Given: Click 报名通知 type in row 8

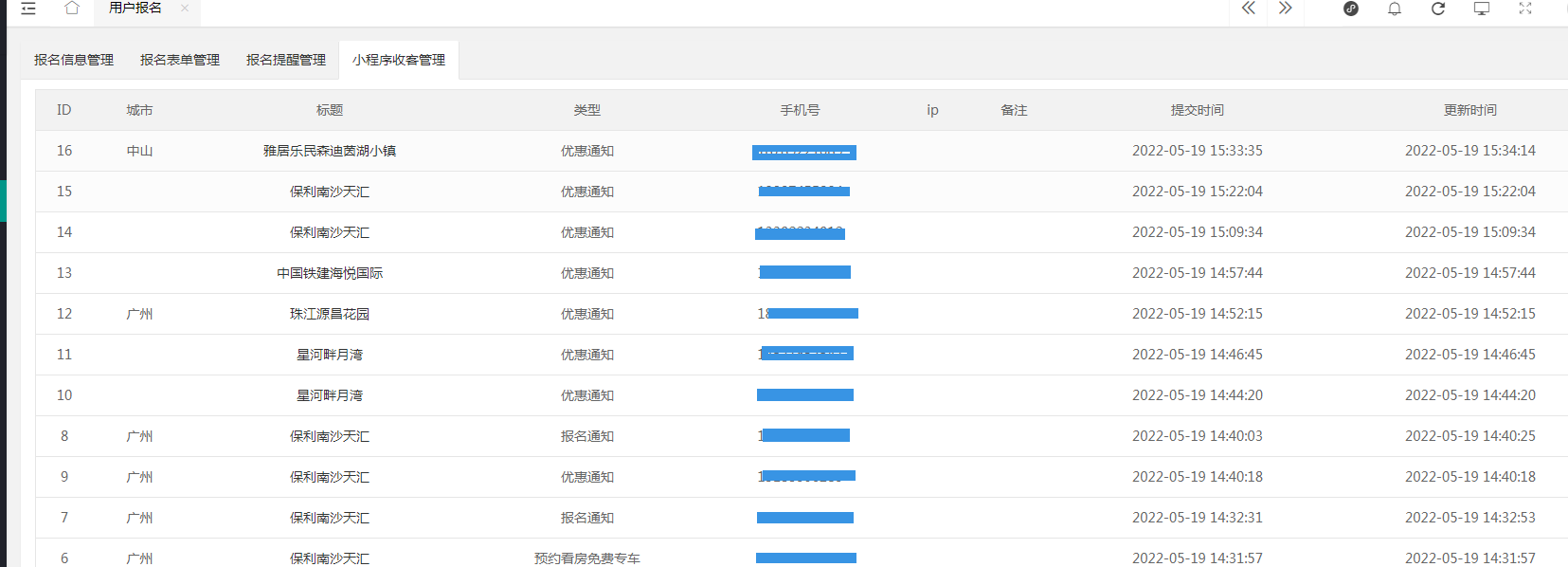Looking at the screenshot, I should click(587, 436).
